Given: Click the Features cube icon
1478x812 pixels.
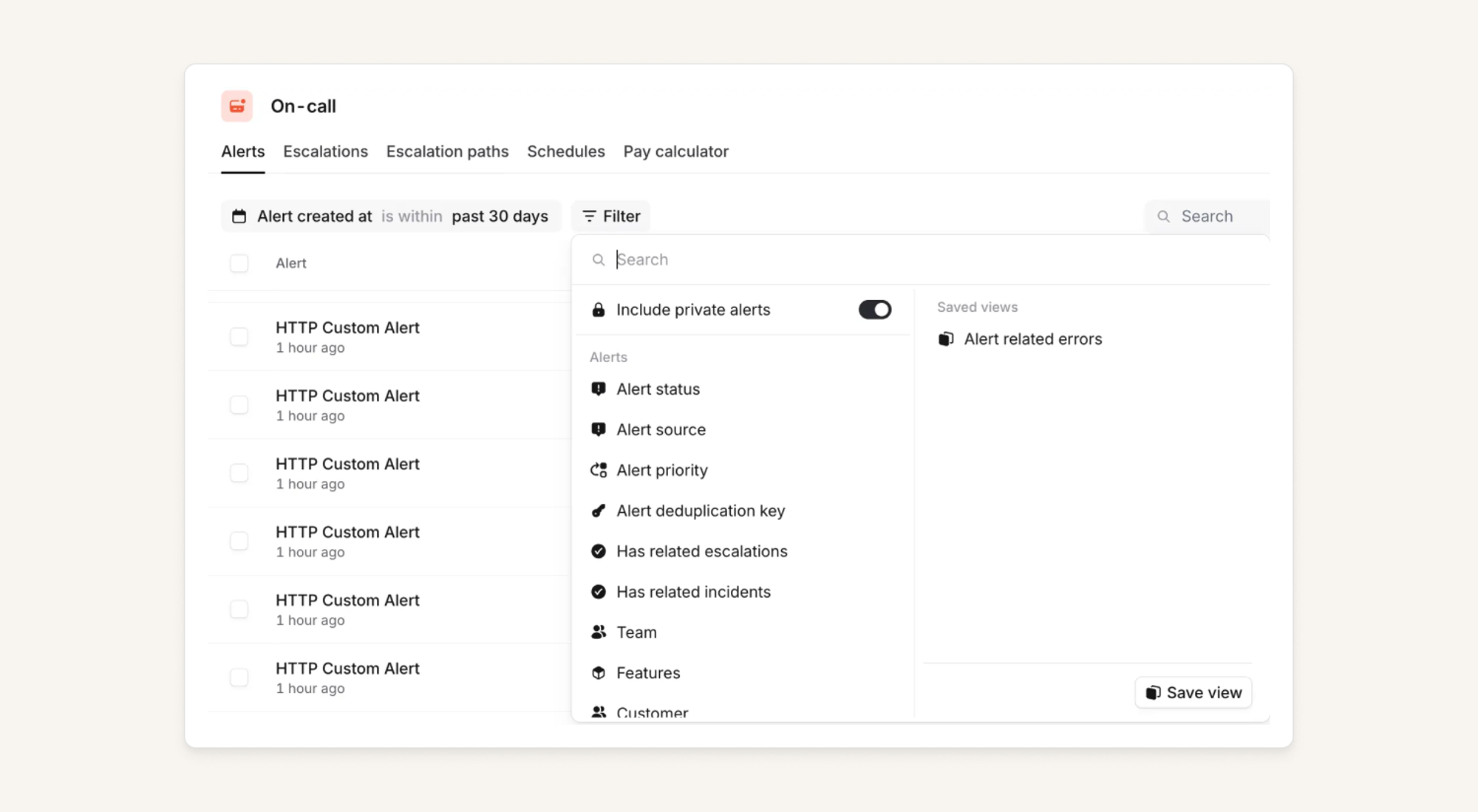Looking at the screenshot, I should [x=599, y=673].
